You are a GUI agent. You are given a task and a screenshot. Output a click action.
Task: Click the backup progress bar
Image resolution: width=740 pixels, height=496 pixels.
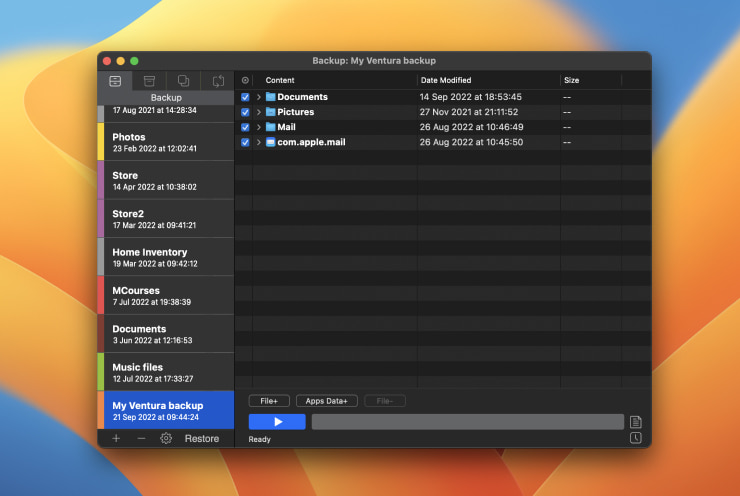click(x=468, y=422)
